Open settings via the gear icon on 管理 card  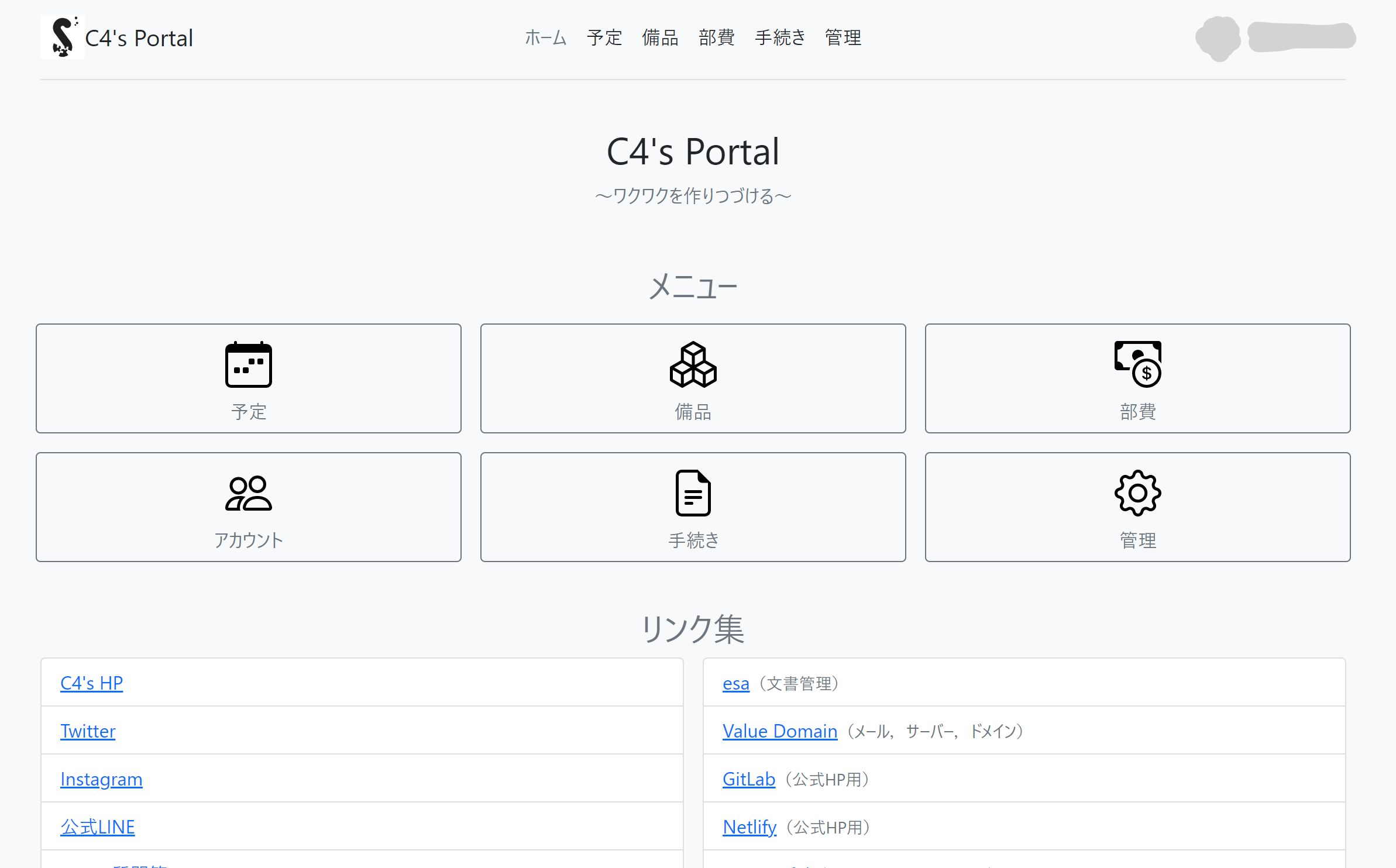tap(1137, 493)
